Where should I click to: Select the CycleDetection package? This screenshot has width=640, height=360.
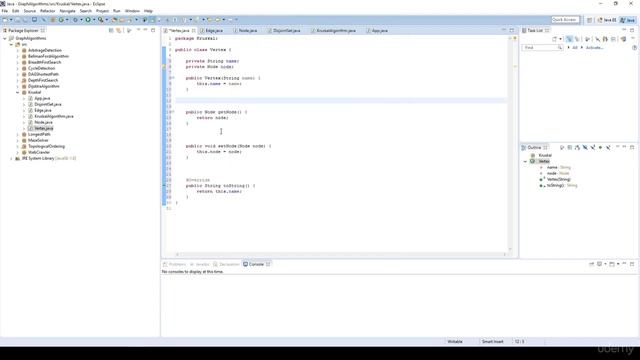pyautogui.click(x=41, y=69)
